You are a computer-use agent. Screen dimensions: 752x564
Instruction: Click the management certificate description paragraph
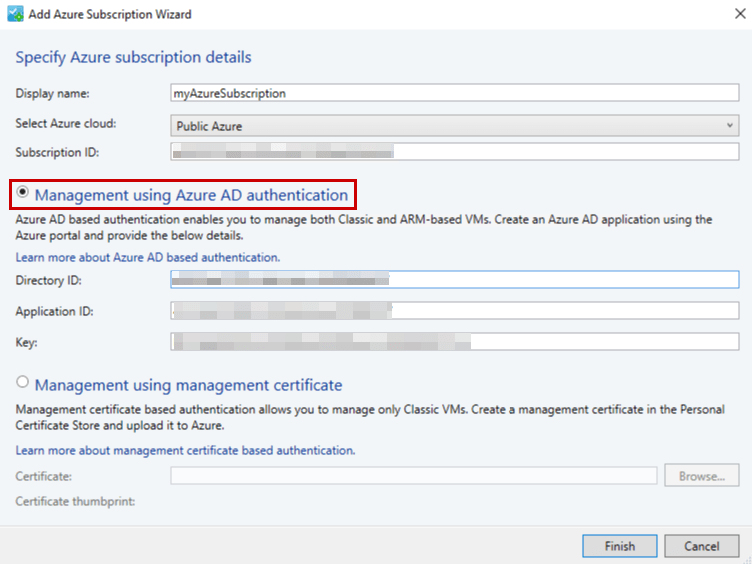click(370, 417)
